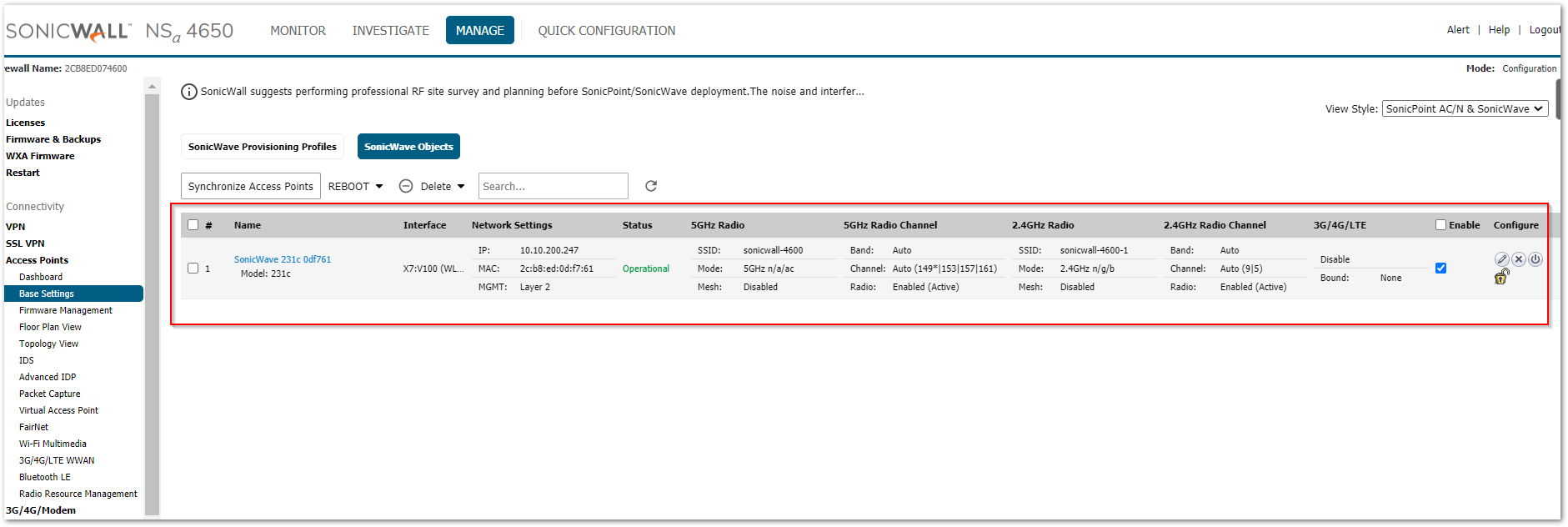Click the SSID value sonicwall-4600-1
This screenshot has height=527, width=1568.
point(1095,250)
